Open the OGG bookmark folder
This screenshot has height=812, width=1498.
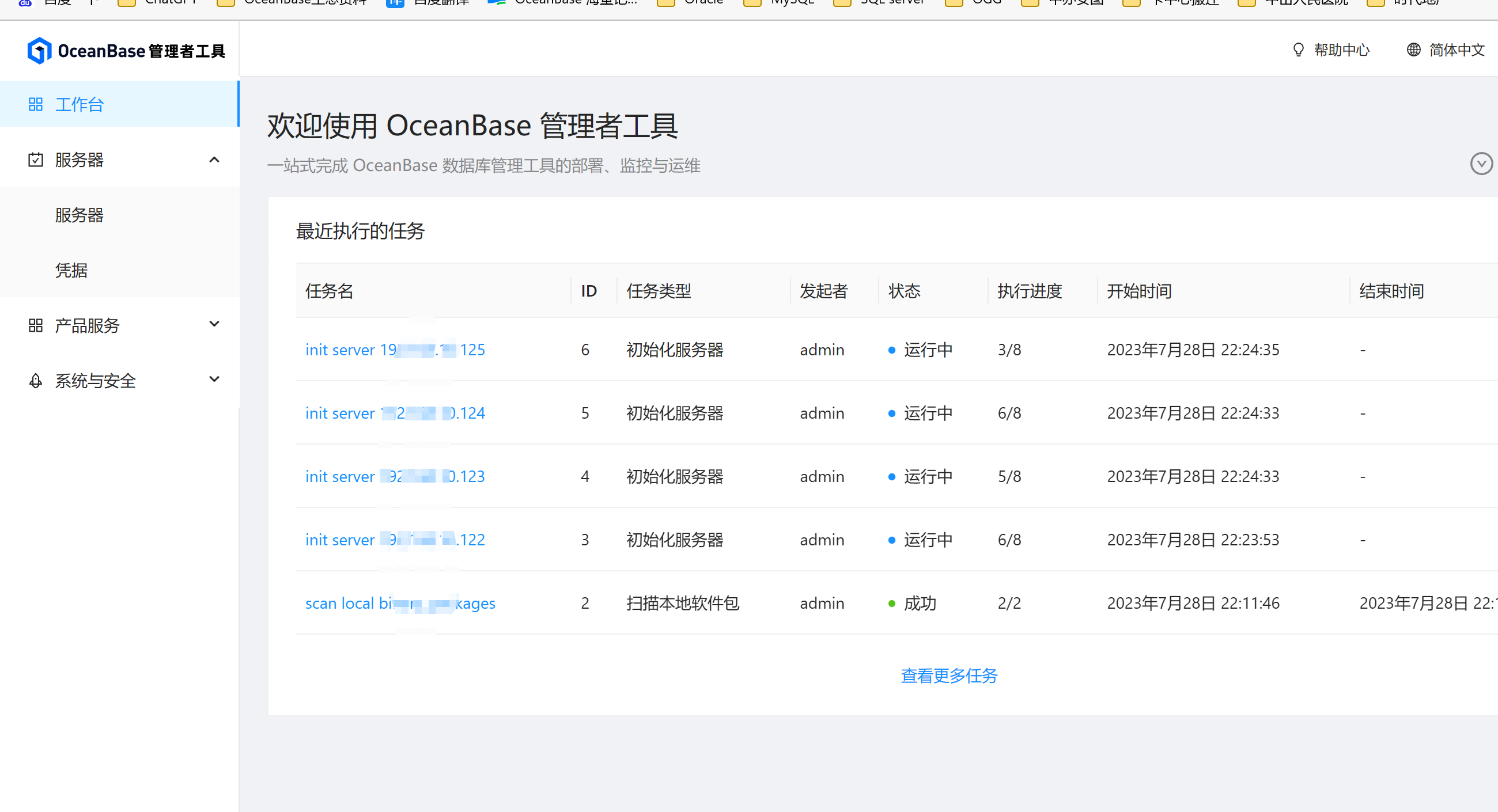(x=974, y=2)
